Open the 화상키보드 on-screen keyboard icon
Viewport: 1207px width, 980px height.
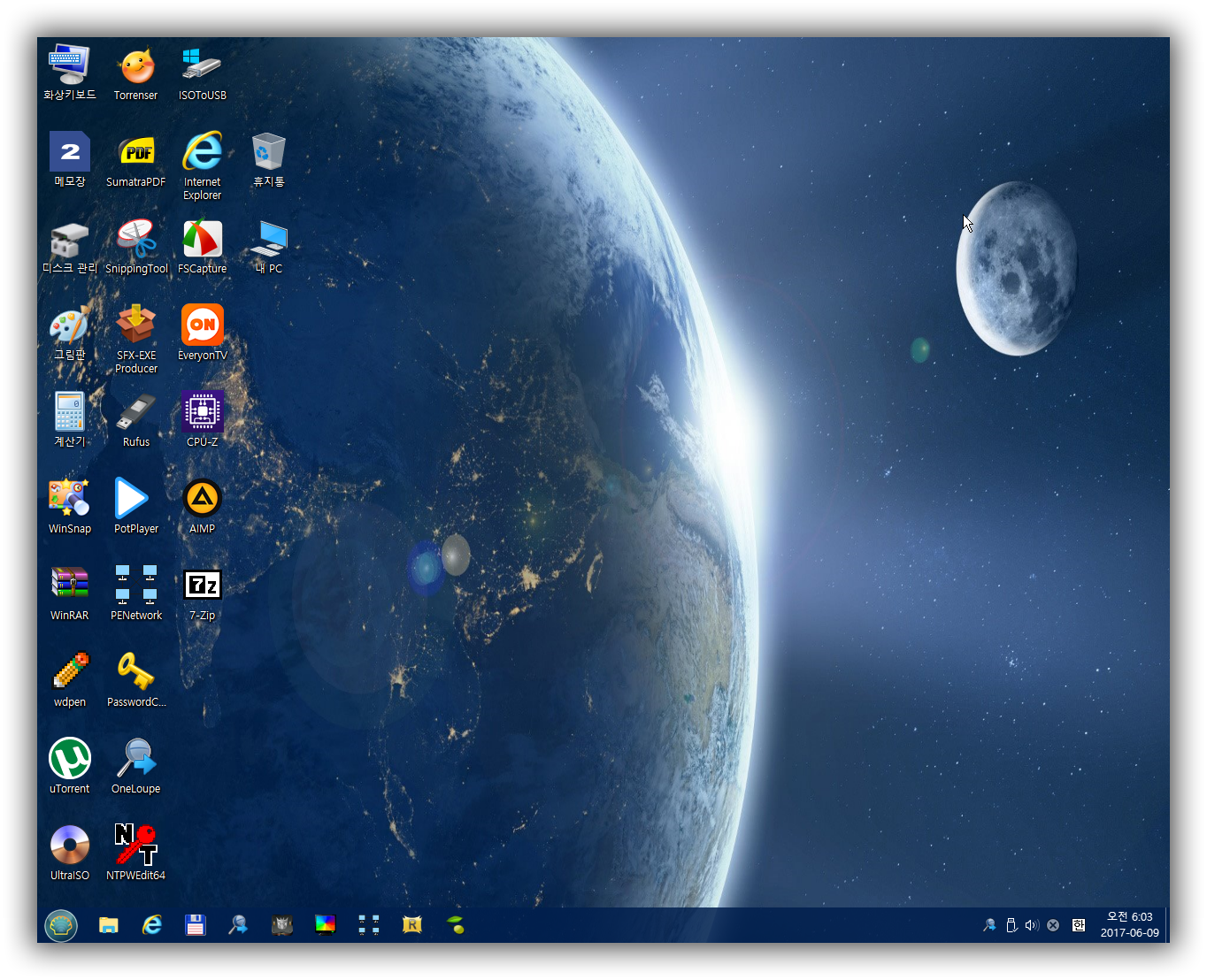click(x=70, y=72)
